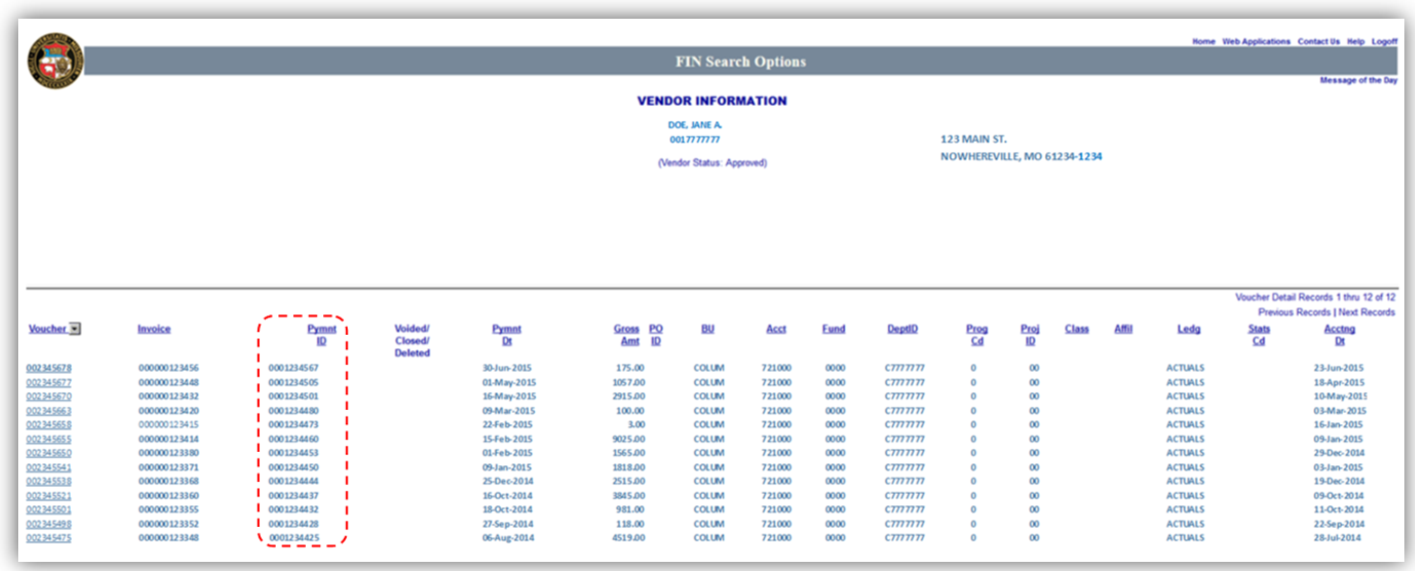Viewport: 1415px width, 571px height.
Task: Open voucher 002345670
Action: click(49, 396)
